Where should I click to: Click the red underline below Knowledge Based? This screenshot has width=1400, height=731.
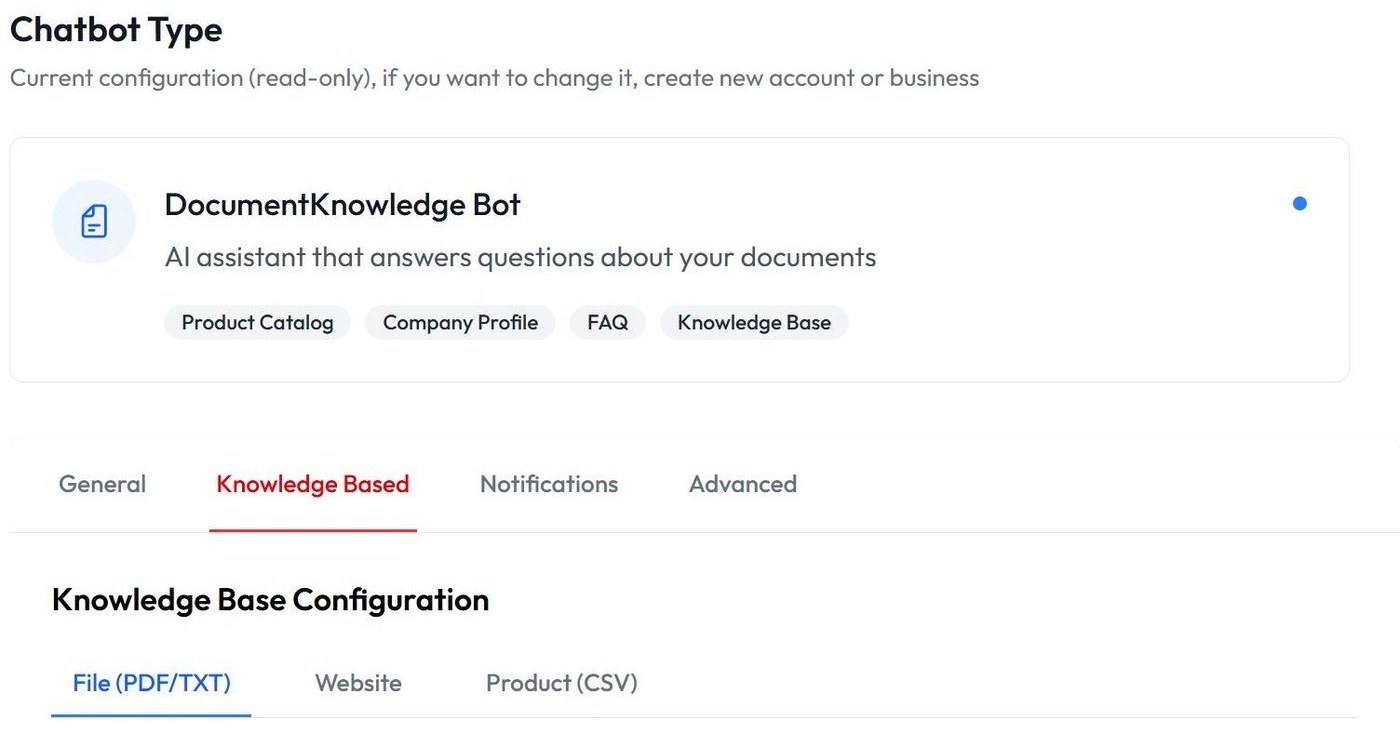(313, 530)
